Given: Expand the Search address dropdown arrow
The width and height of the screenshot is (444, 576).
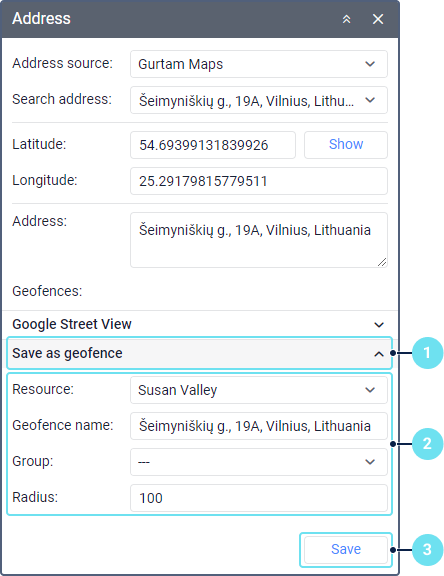Looking at the screenshot, I should pyautogui.click(x=370, y=100).
